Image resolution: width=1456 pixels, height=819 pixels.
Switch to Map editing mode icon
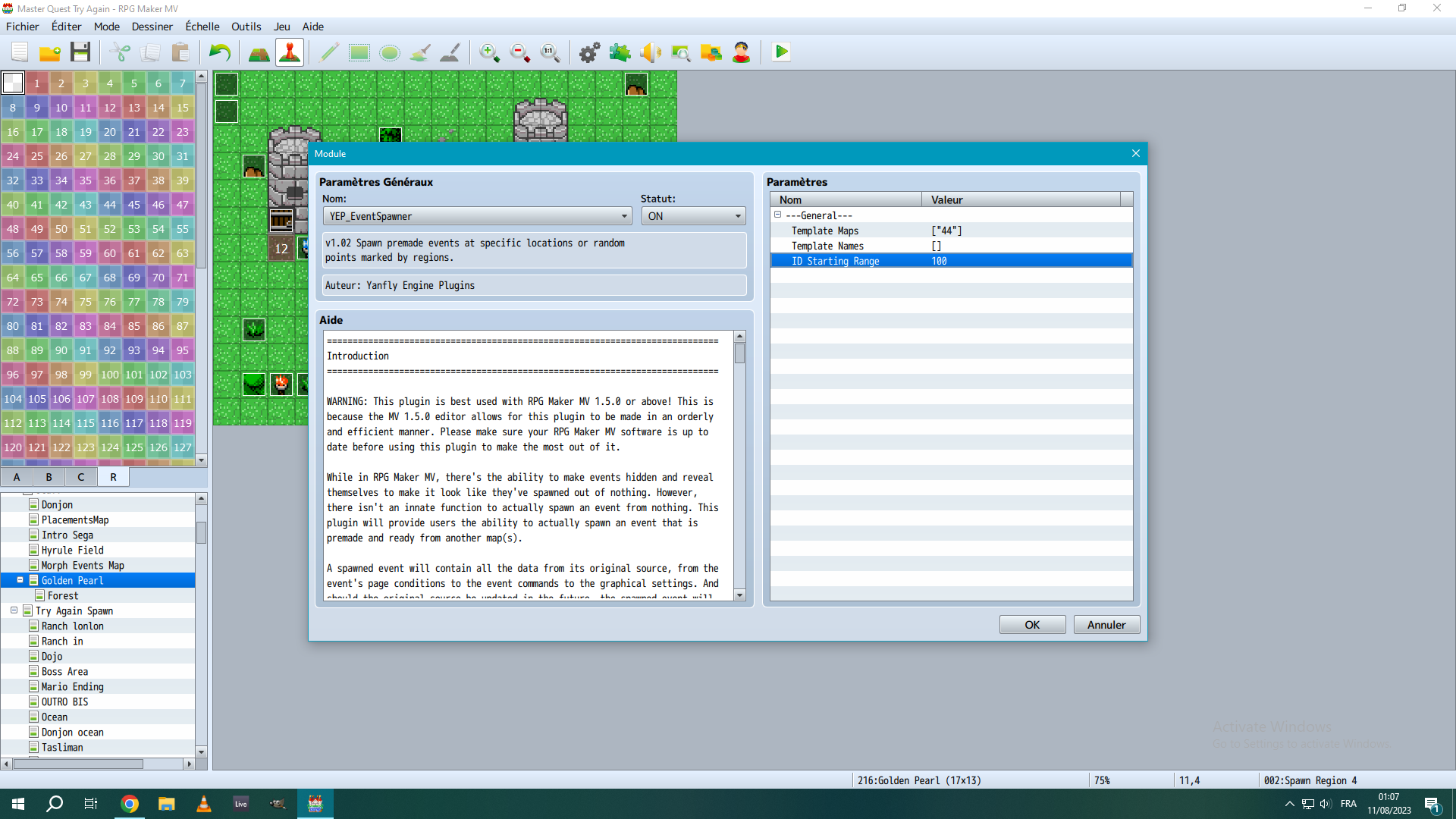pyautogui.click(x=259, y=52)
